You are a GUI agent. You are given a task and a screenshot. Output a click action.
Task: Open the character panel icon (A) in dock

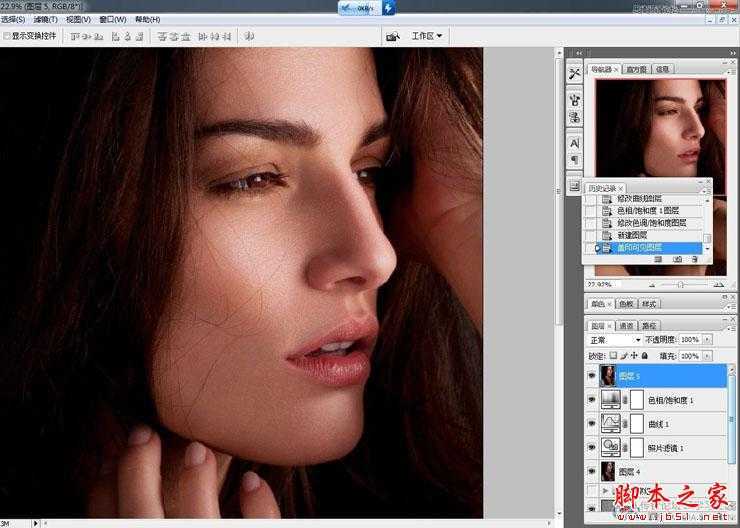(574, 143)
